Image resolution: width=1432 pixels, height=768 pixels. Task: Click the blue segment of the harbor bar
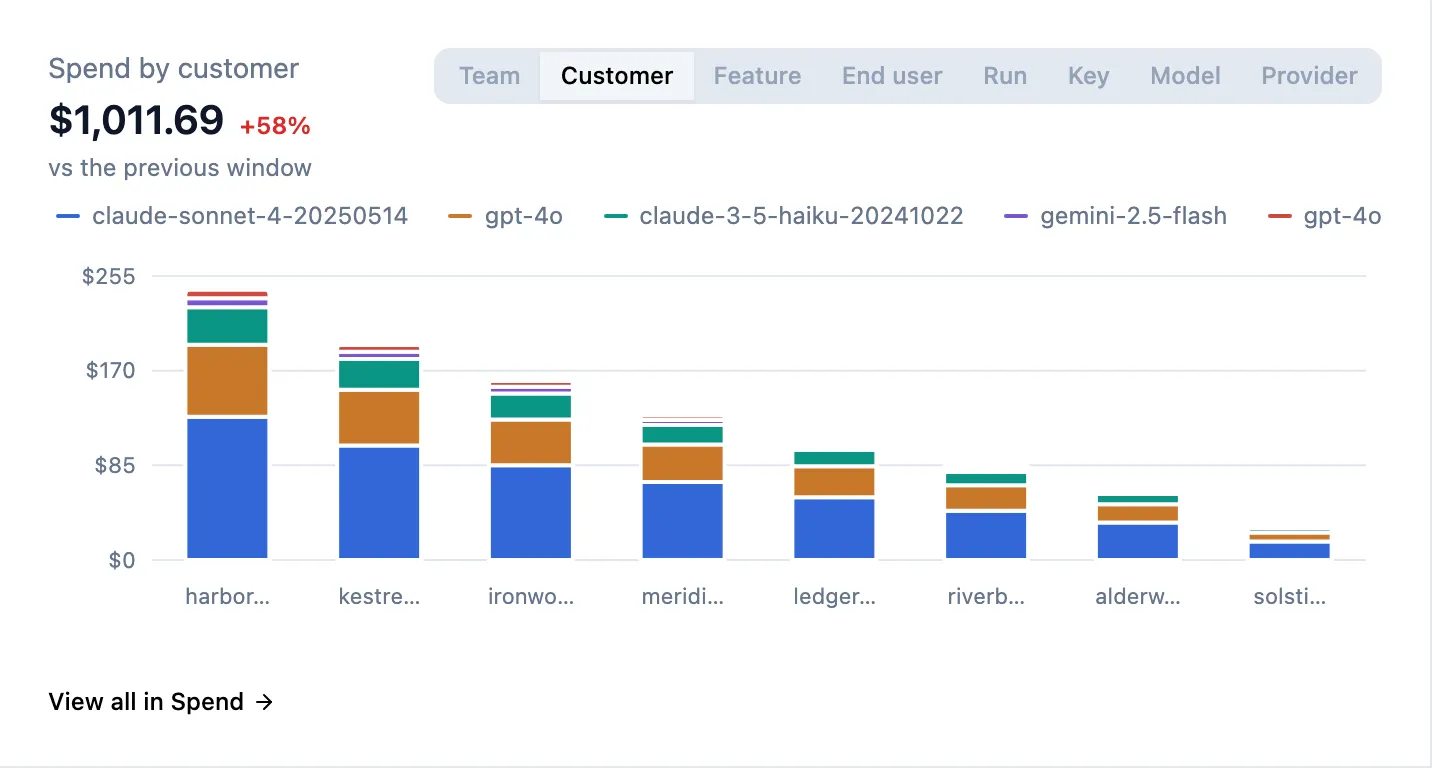tap(227, 488)
